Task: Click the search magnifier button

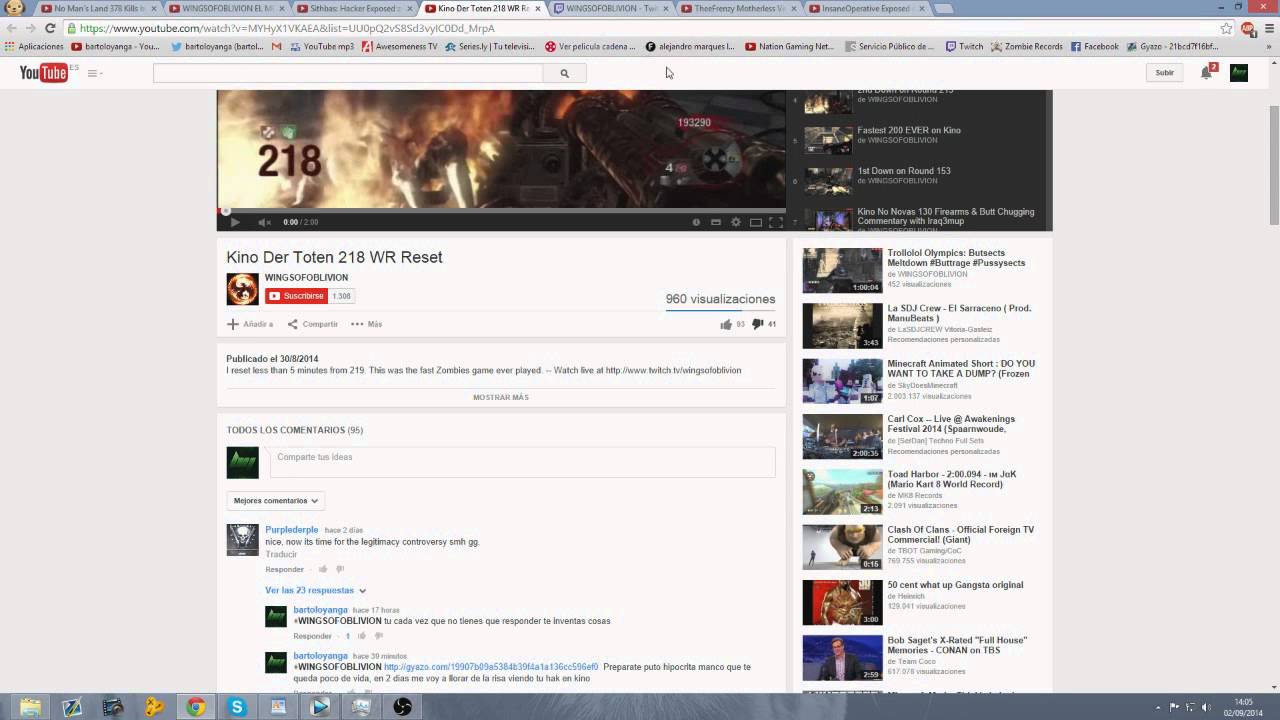Action: pyautogui.click(x=564, y=73)
